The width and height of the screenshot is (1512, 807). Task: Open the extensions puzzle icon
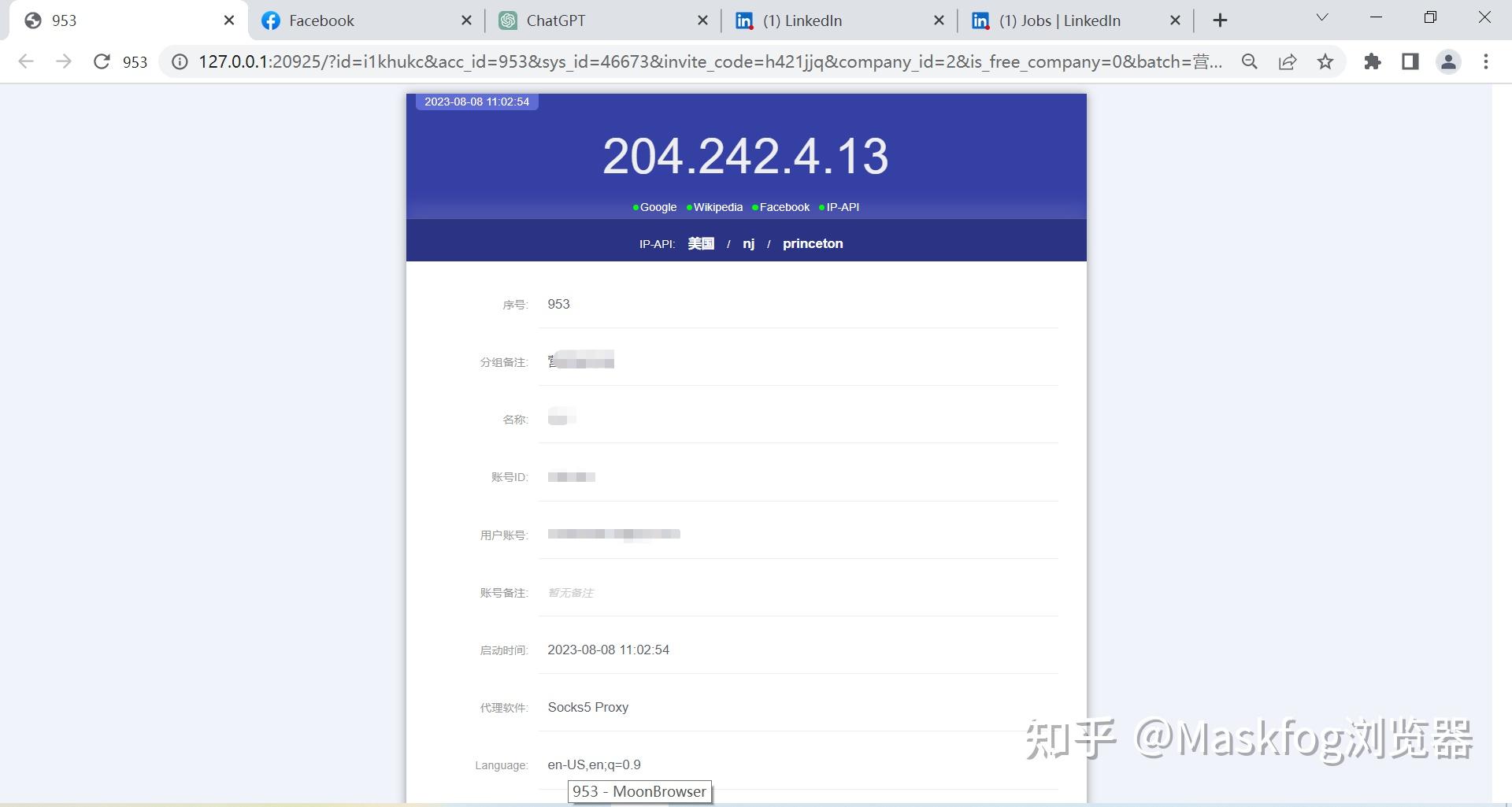tap(1372, 61)
